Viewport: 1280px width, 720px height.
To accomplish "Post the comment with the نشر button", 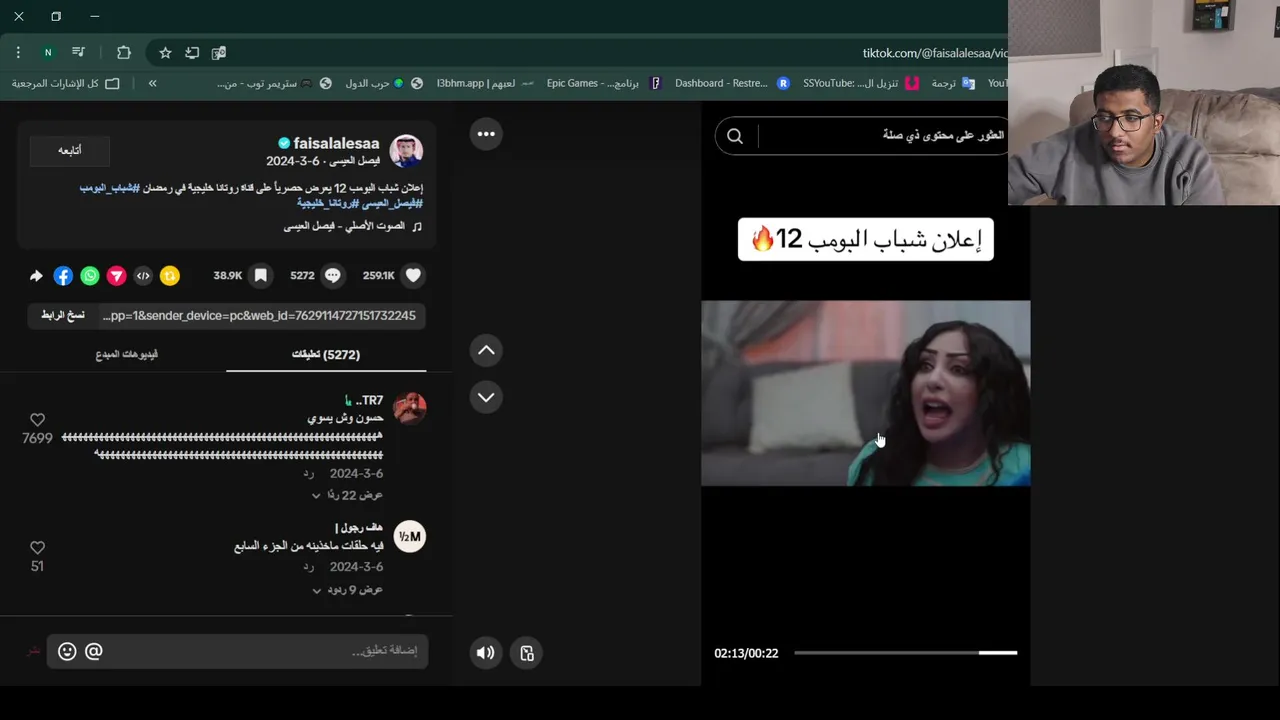I will tap(34, 651).
